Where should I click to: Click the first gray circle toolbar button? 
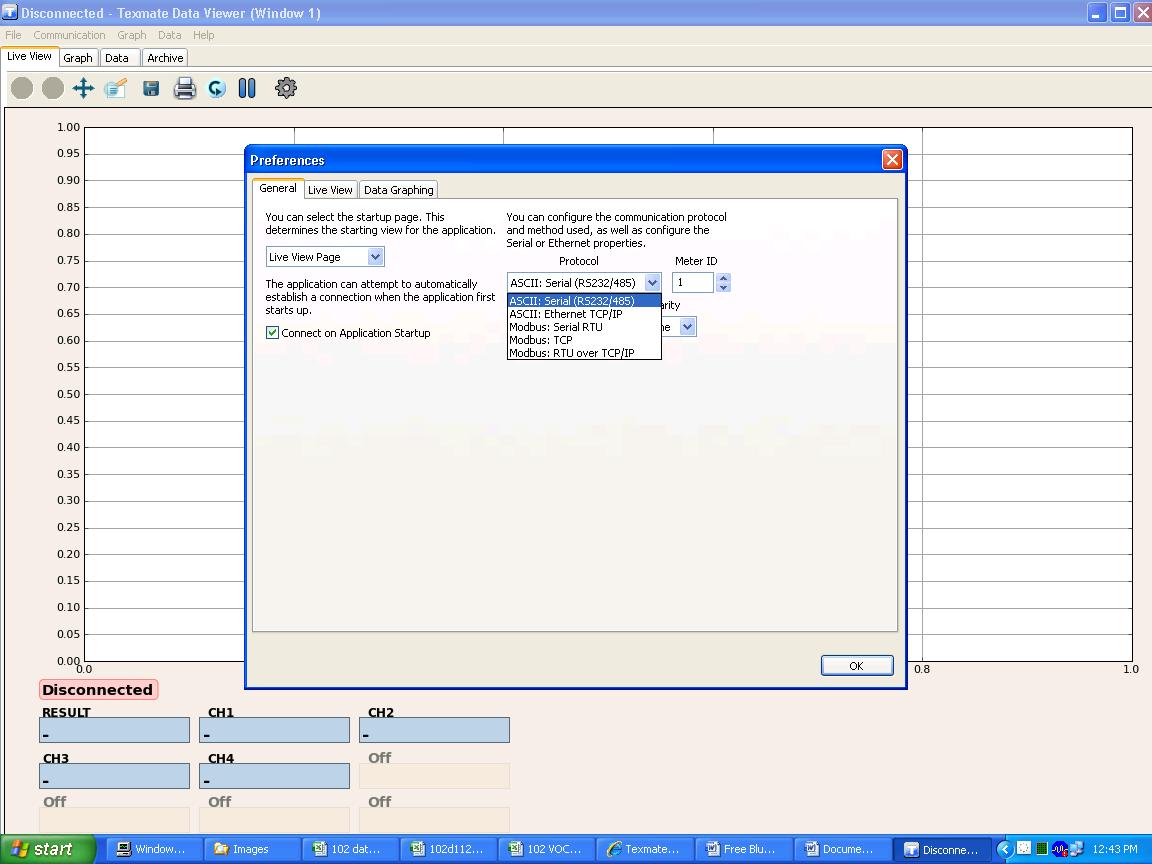pyautogui.click(x=22, y=88)
